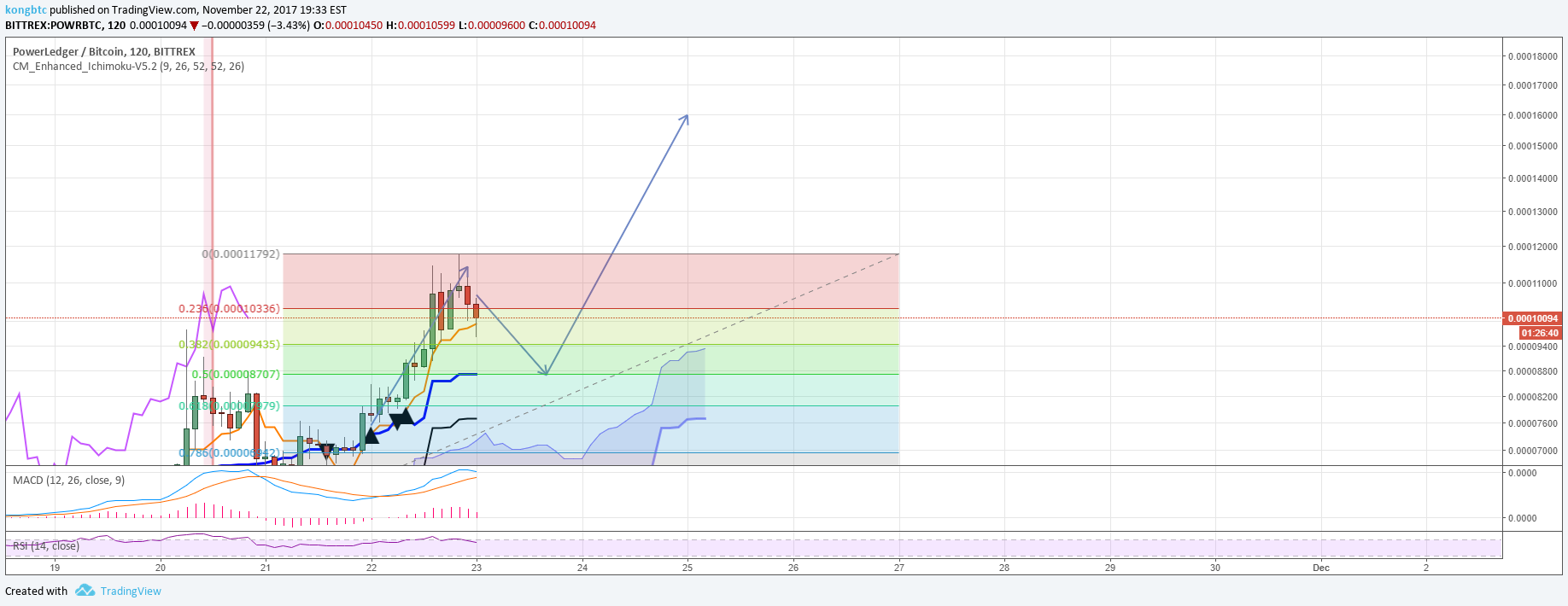Open the TradingView text link

[x=131, y=591]
